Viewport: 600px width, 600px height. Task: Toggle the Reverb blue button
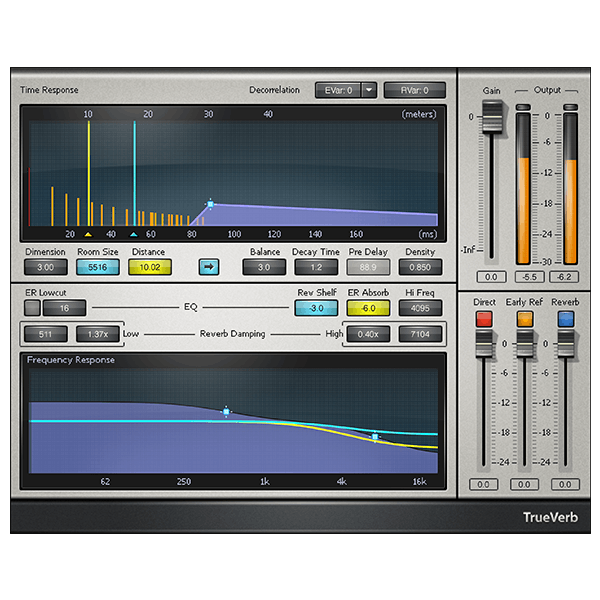pyautogui.click(x=565, y=318)
